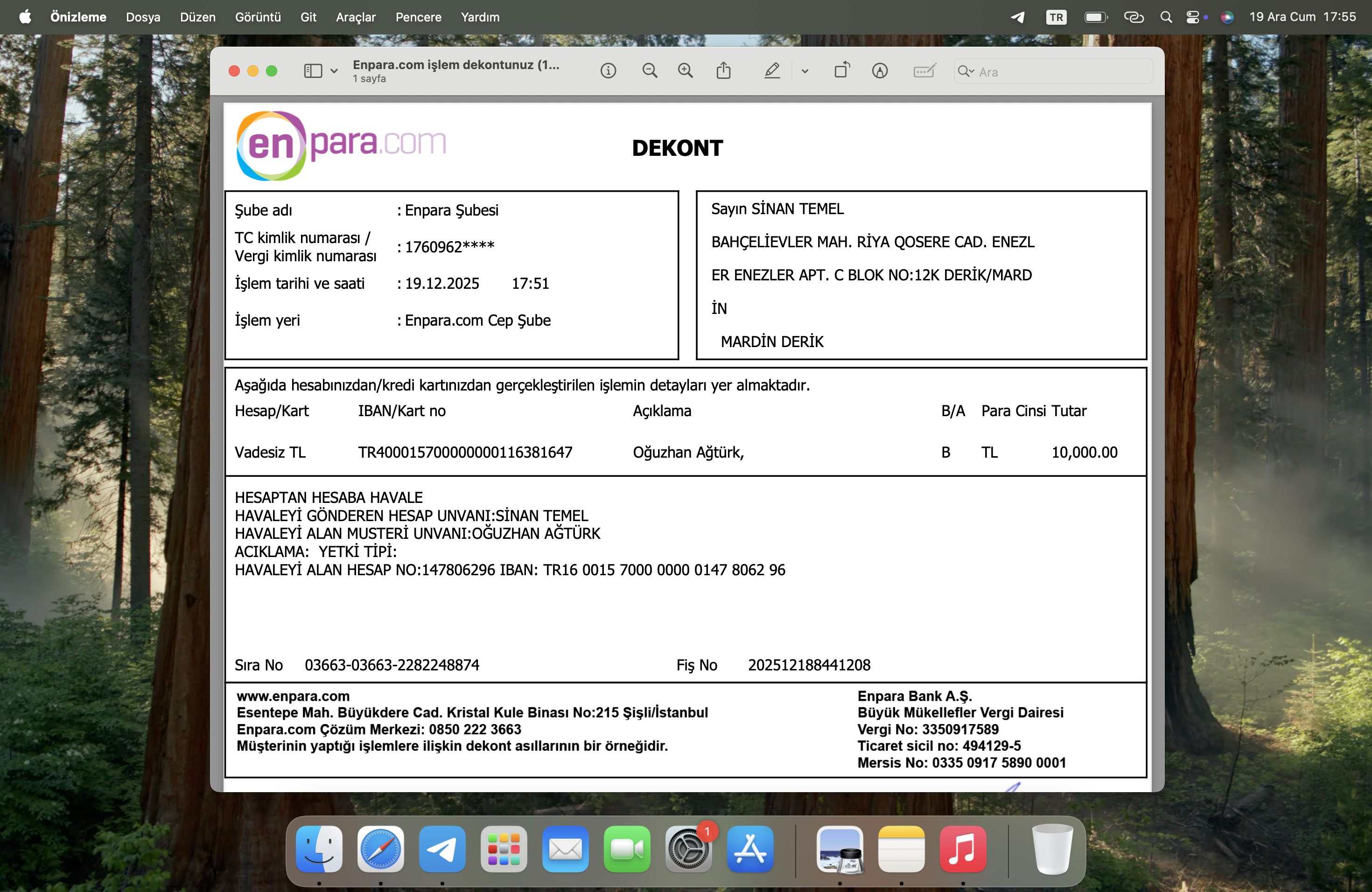1372x892 pixels.
Task: Click 'MARDİN DERİK' address line
Action: point(772,341)
